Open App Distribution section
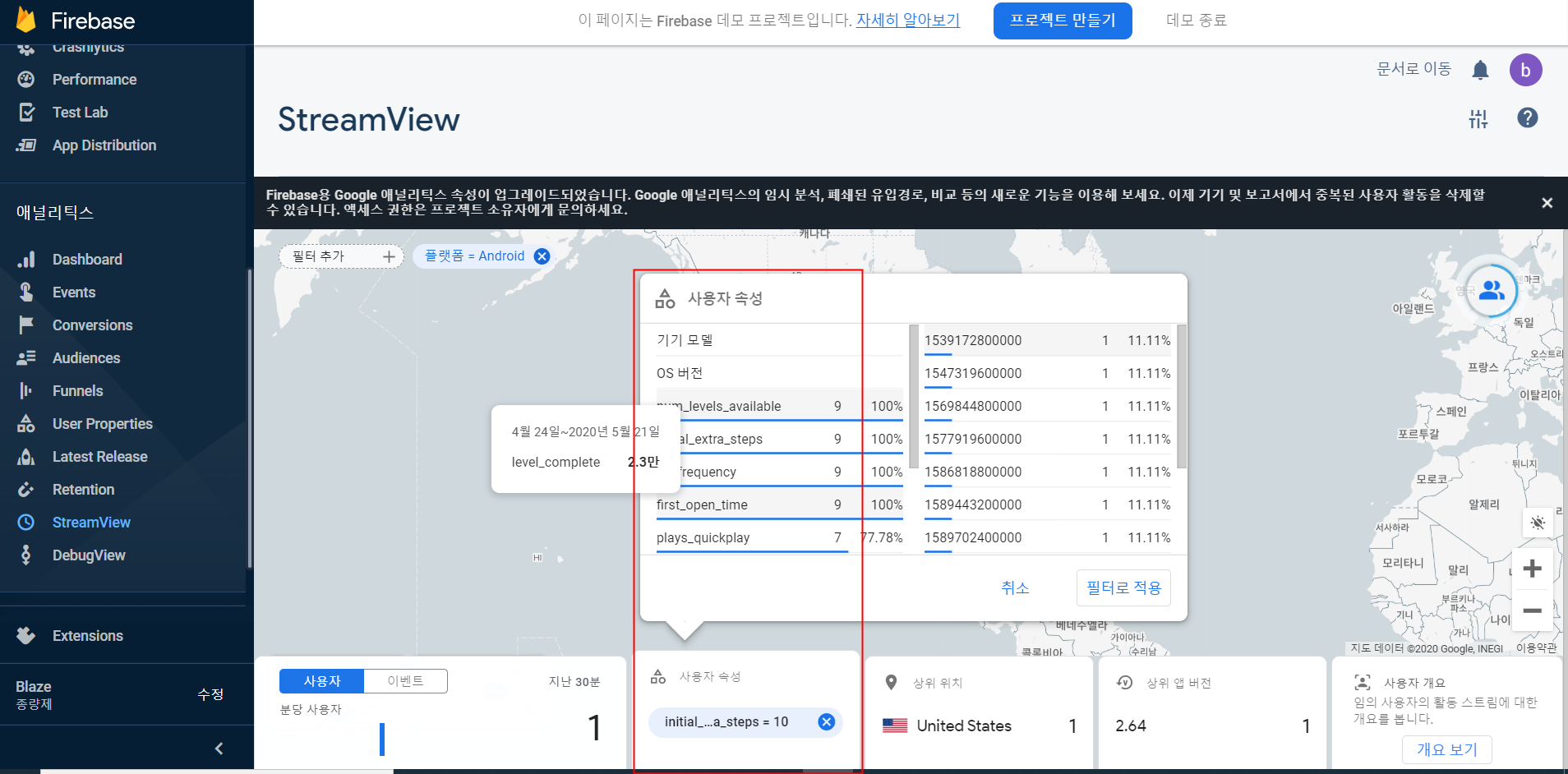 pyautogui.click(x=104, y=145)
